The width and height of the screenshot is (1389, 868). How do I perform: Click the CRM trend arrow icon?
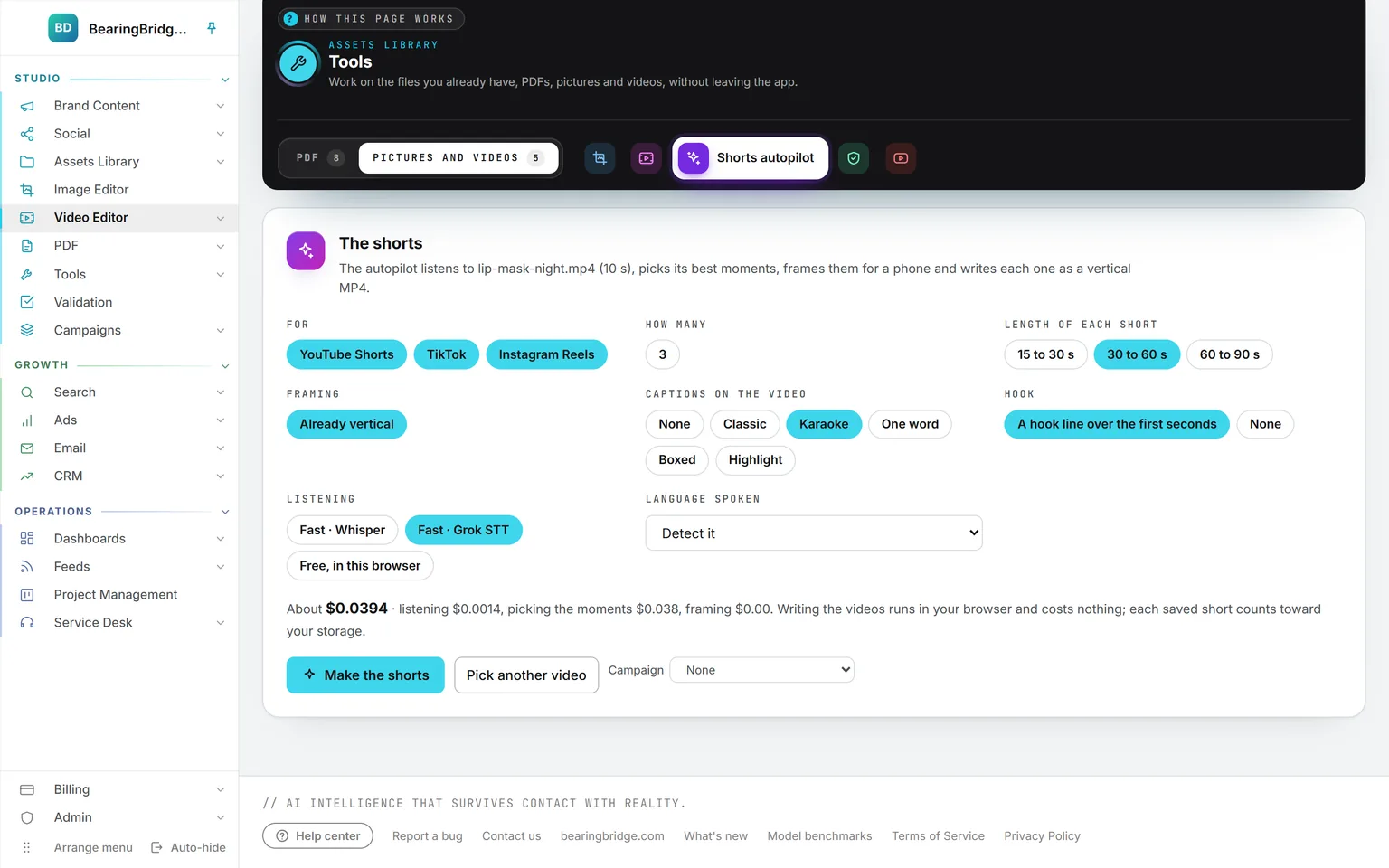coord(27,476)
